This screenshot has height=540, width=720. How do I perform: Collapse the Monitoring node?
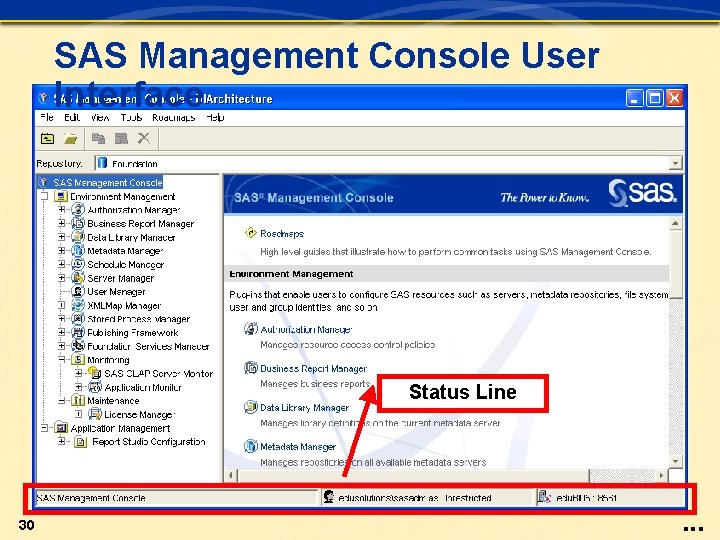click(61, 360)
